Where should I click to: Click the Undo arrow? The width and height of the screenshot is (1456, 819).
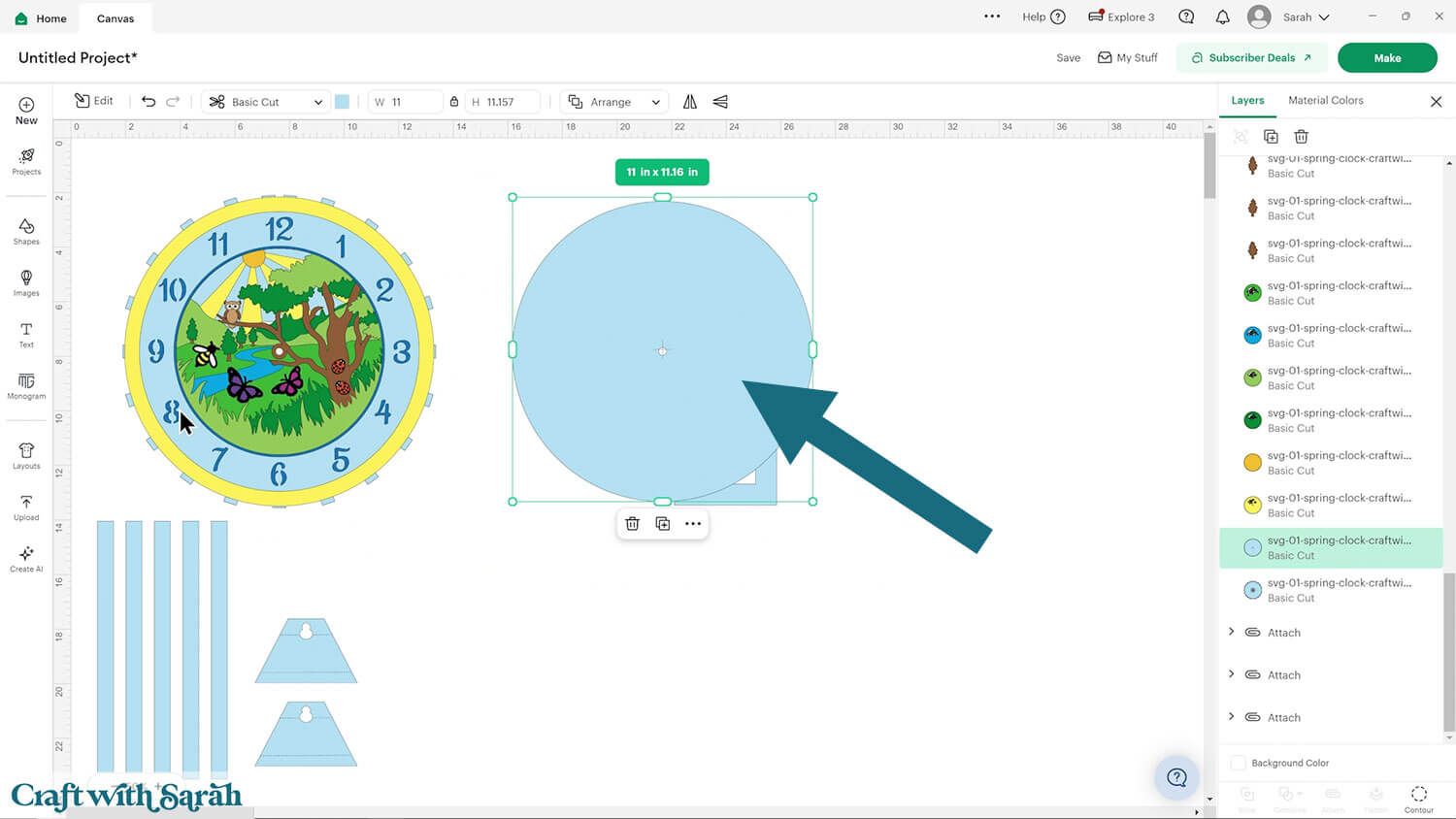[x=149, y=102]
